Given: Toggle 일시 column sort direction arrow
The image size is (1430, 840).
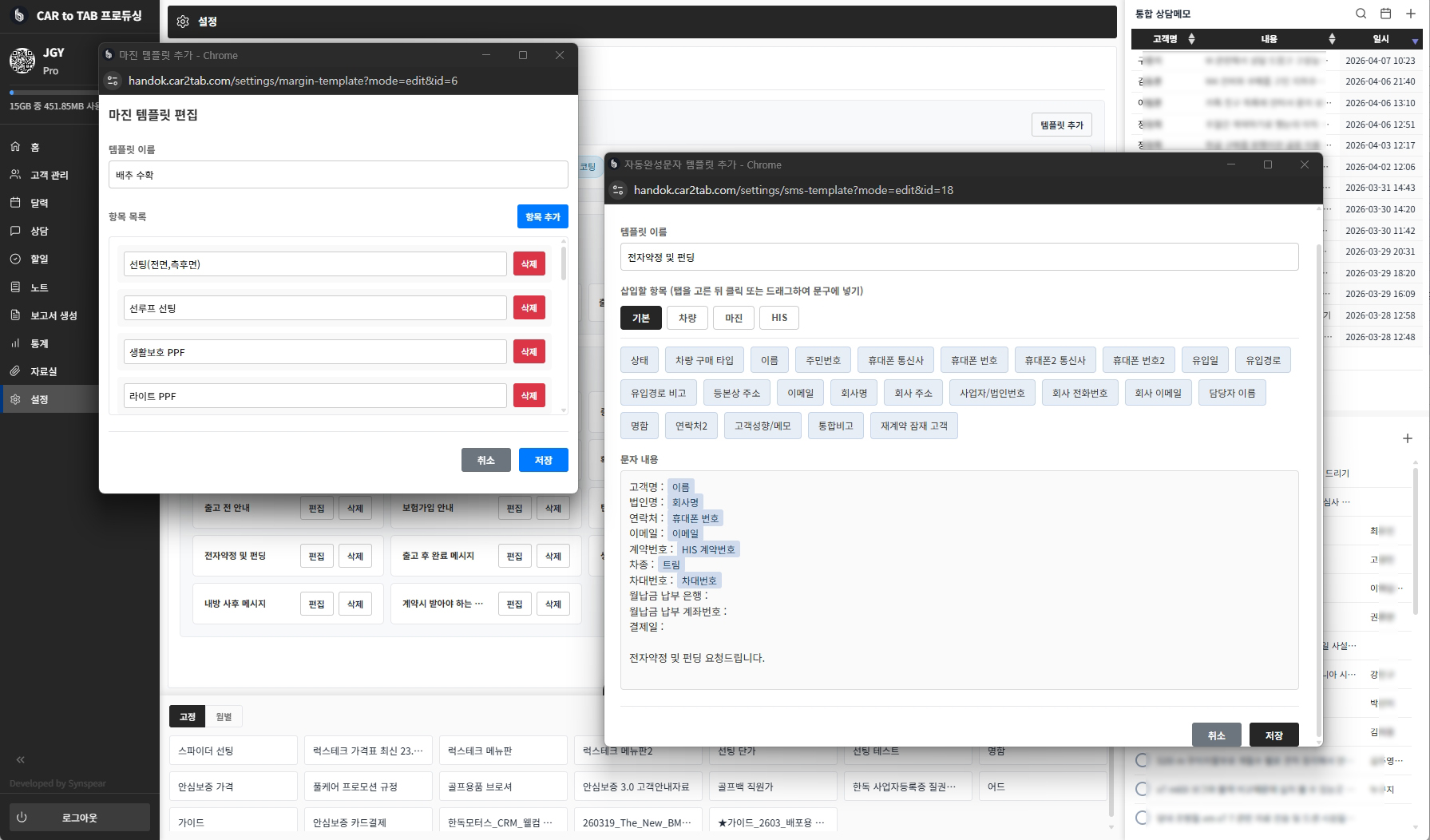Looking at the screenshot, I should coord(1415,41).
